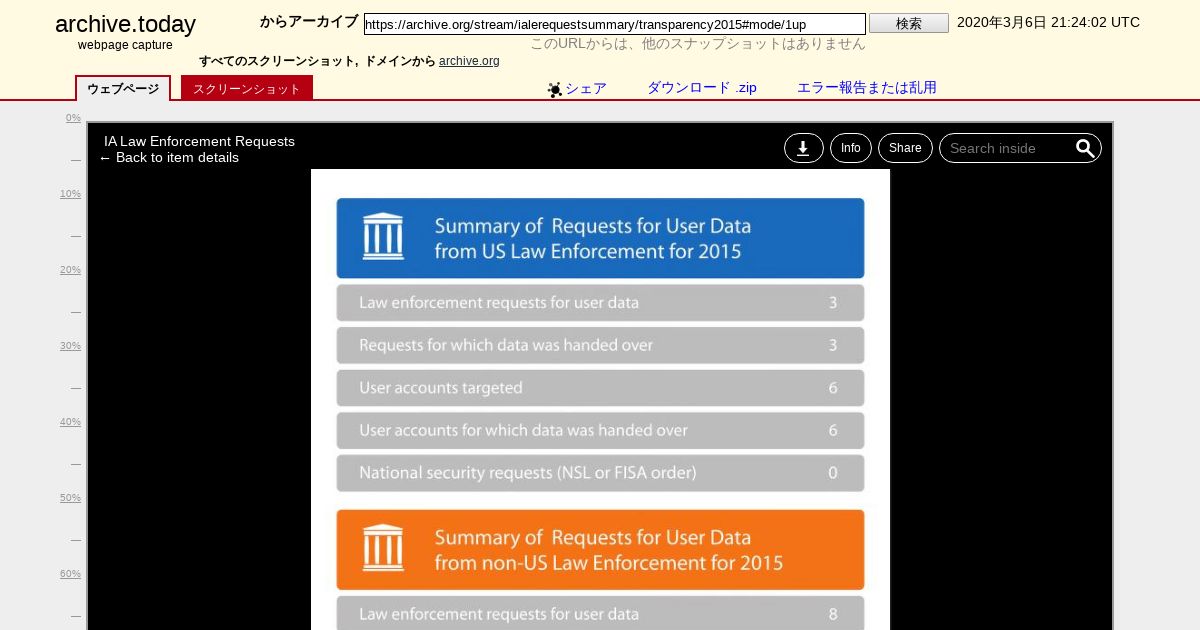The height and width of the screenshot is (630, 1200).
Task: Jump to 50% page position marker
Action: (x=70, y=498)
